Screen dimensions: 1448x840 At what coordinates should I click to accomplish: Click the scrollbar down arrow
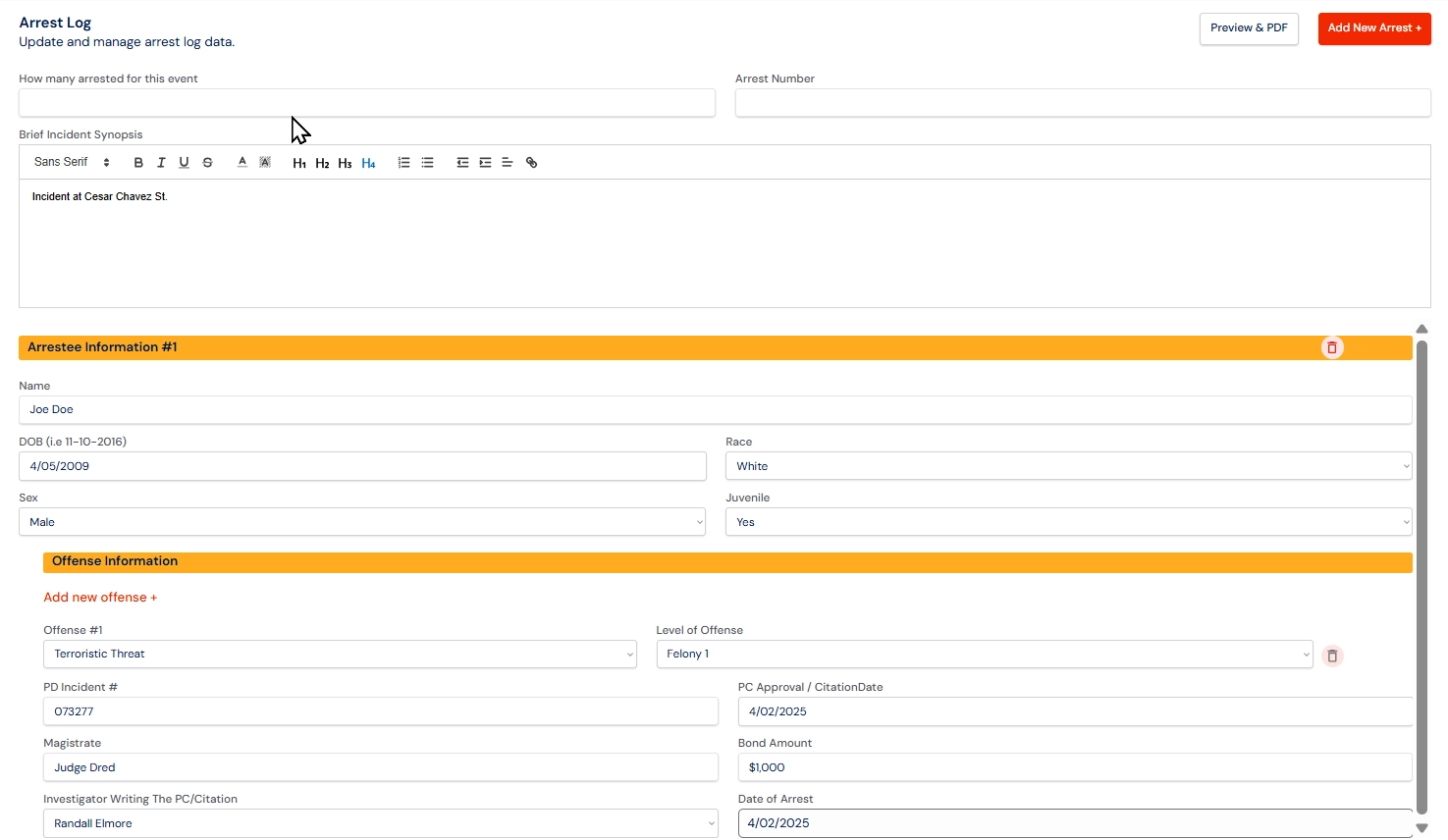(x=1421, y=828)
